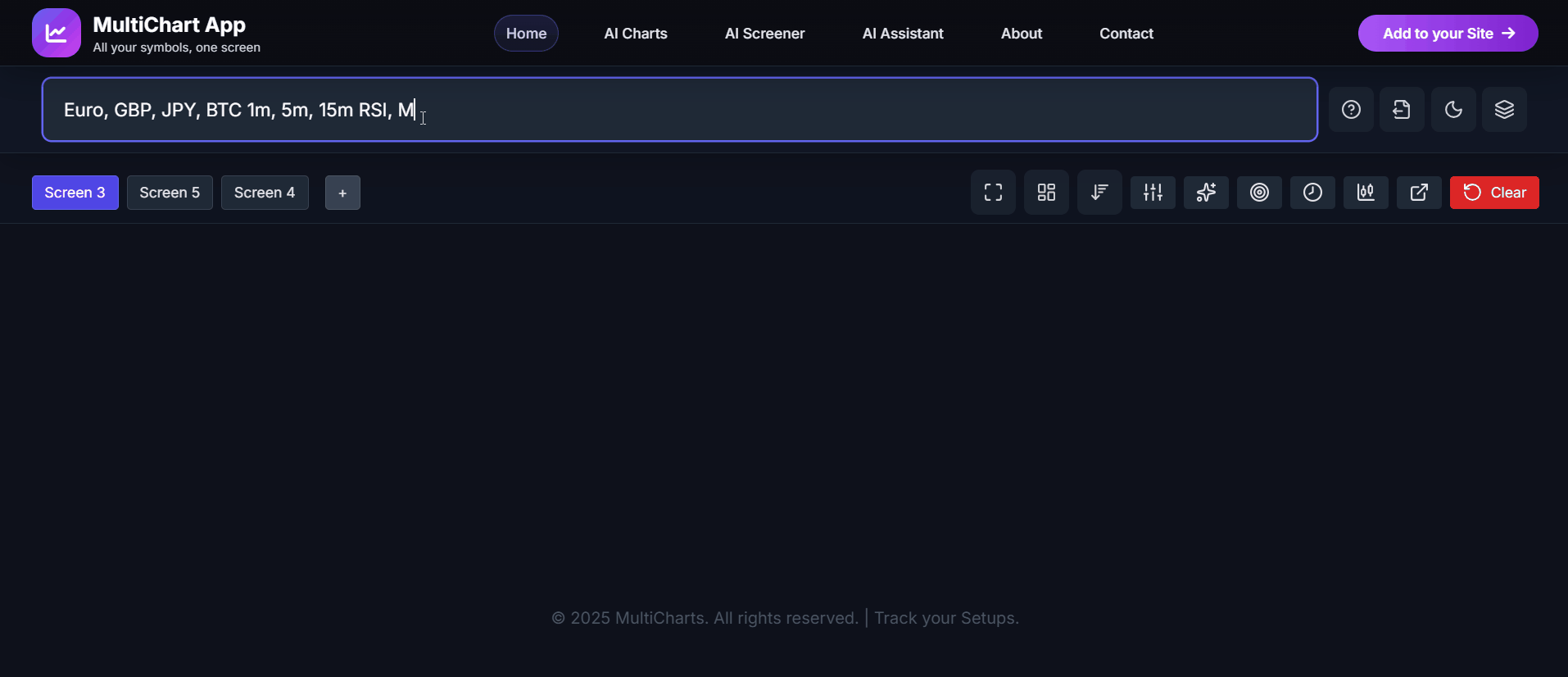Viewport: 1568px width, 677px height.
Task: Click Add to your Site button
Action: pyautogui.click(x=1448, y=34)
